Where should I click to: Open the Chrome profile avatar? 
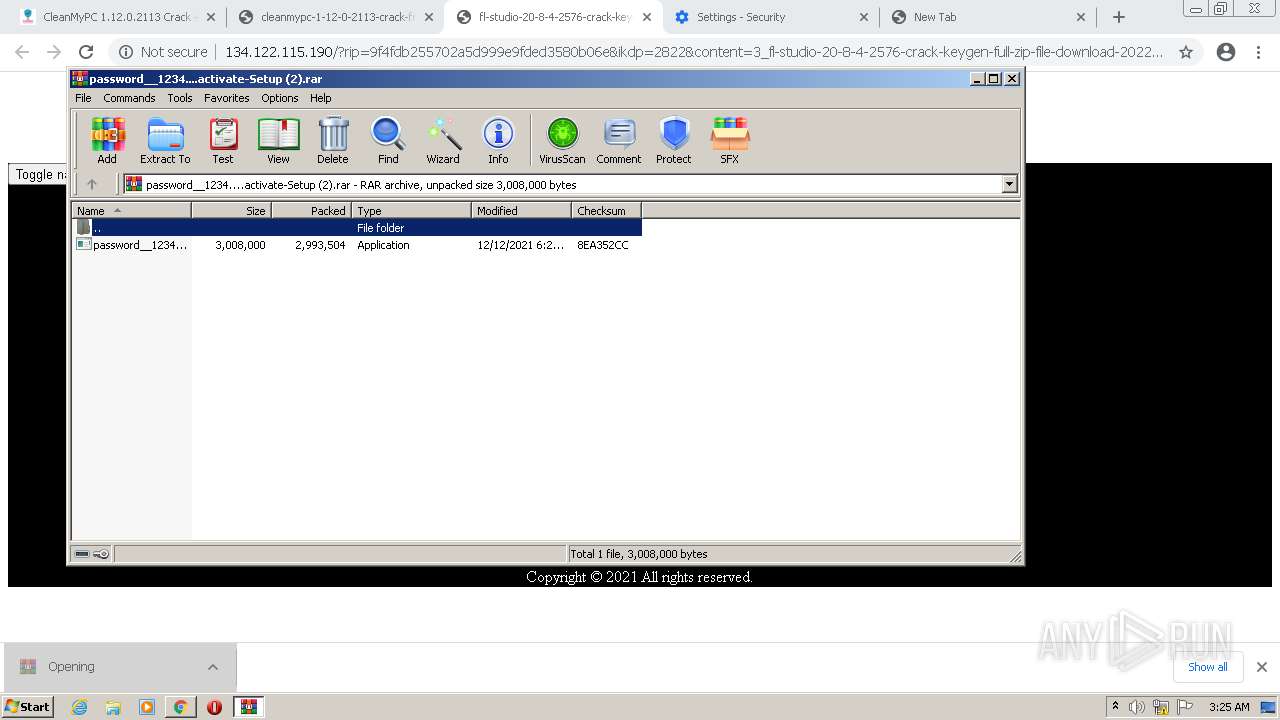[1226, 52]
